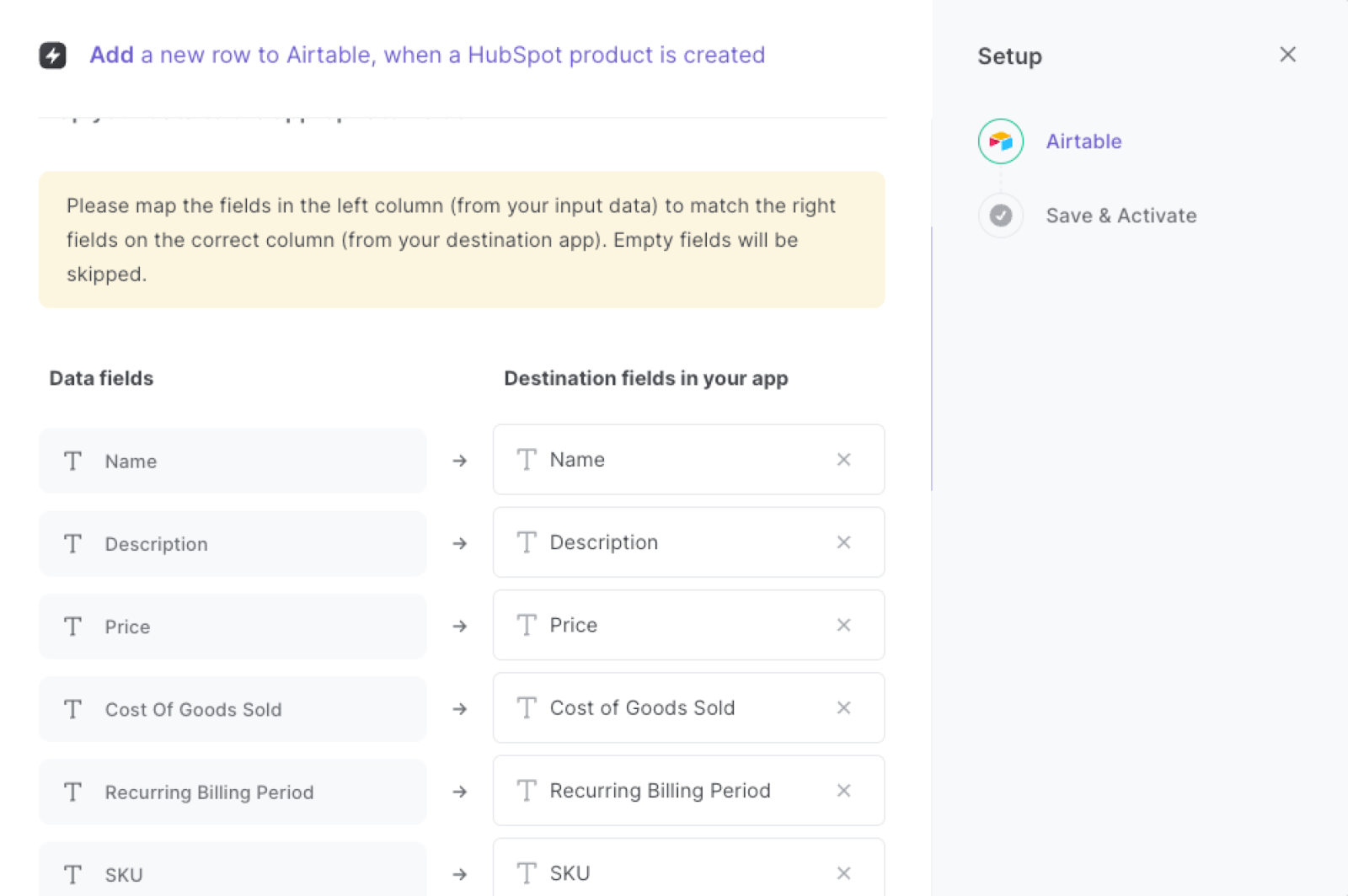Viewport: 1348px width, 896px height.
Task: Click the arrow between Name fields
Action: [x=459, y=461]
